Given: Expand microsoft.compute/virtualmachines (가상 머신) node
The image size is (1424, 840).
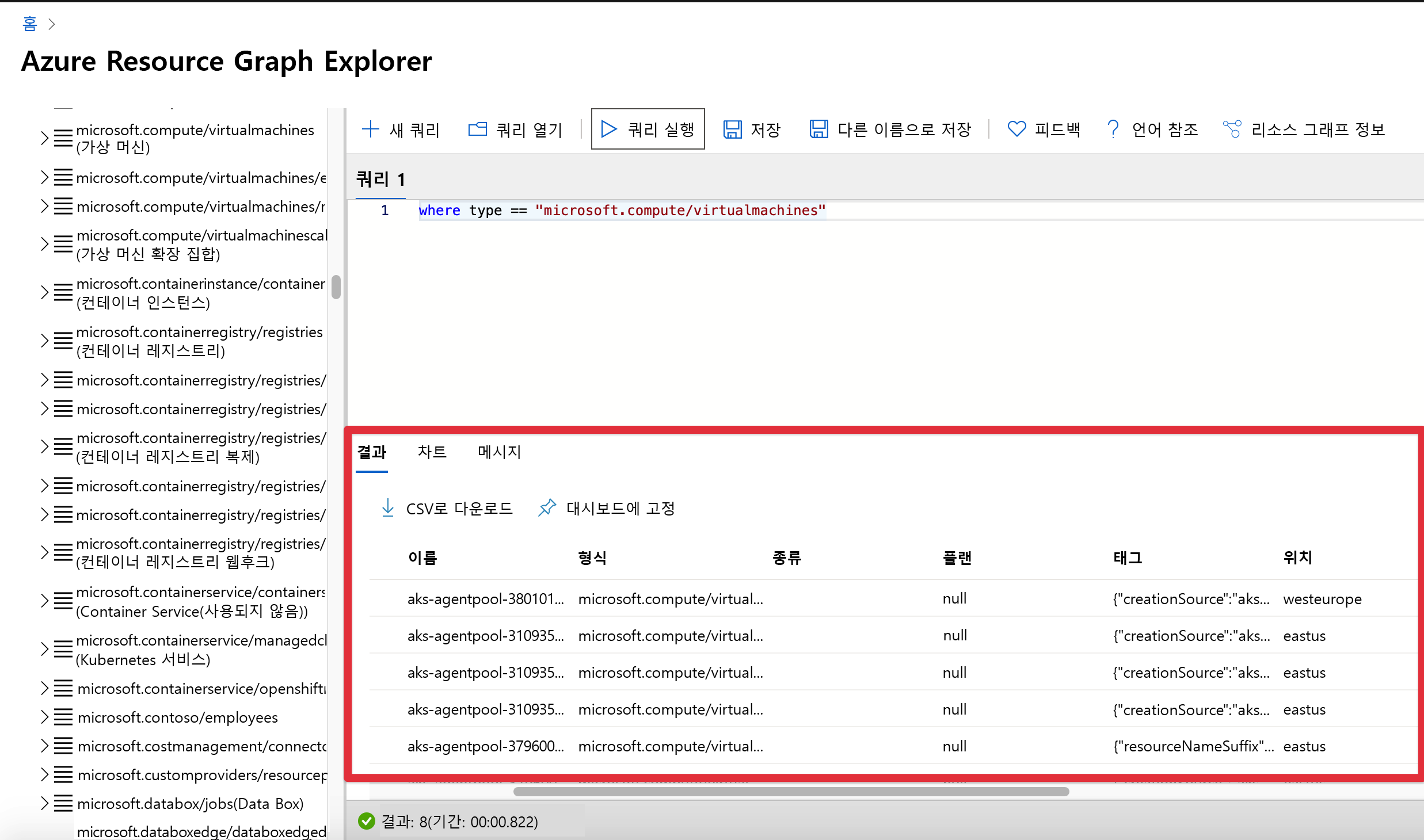Looking at the screenshot, I should click(x=44, y=138).
